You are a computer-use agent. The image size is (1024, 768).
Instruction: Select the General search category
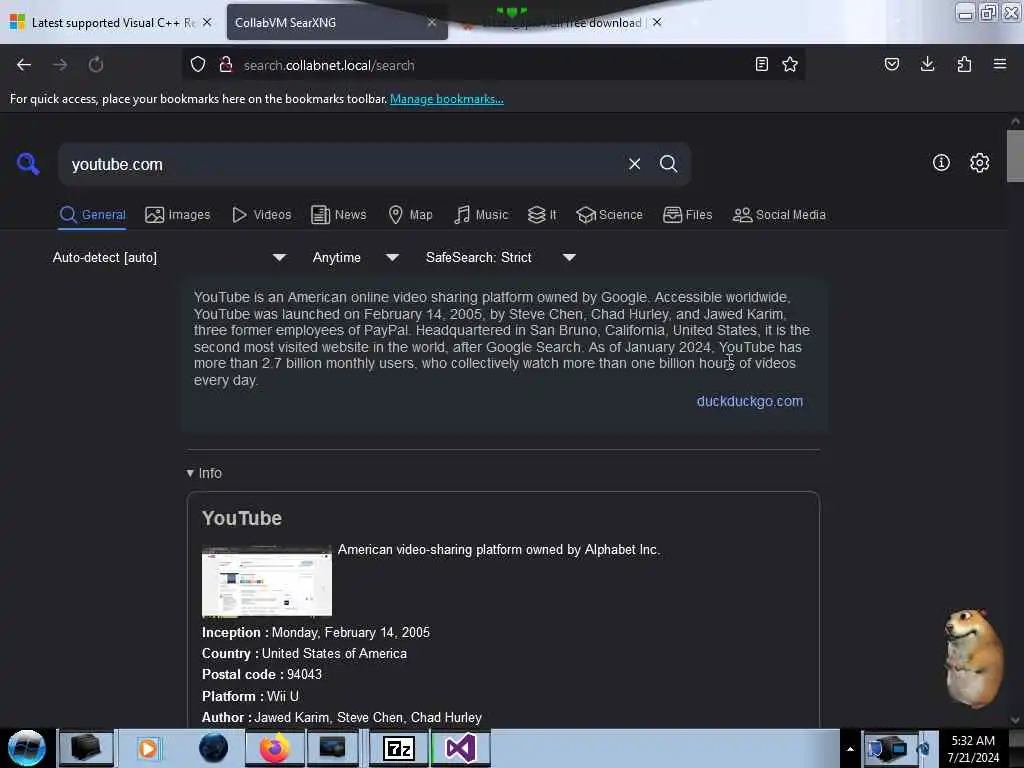click(92, 215)
